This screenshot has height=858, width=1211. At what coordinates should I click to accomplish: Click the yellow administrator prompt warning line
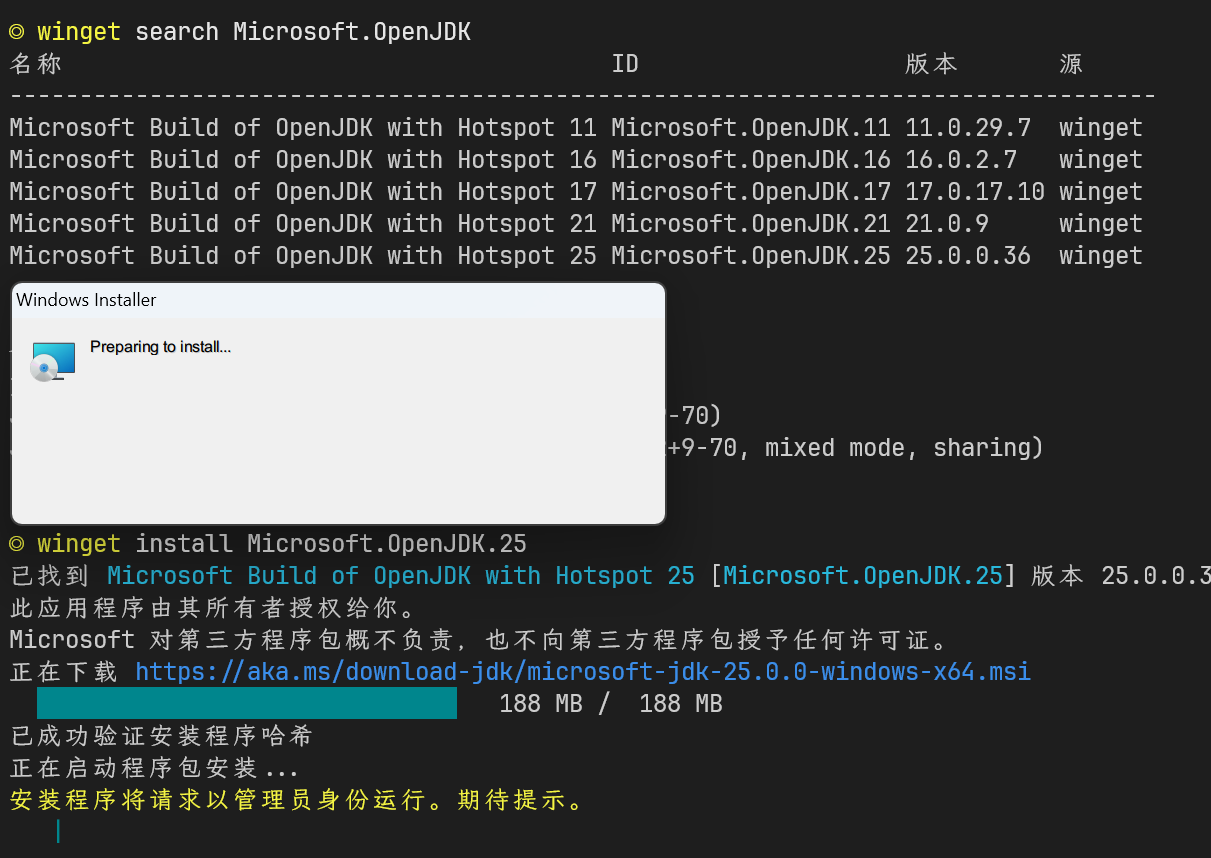coord(296,800)
